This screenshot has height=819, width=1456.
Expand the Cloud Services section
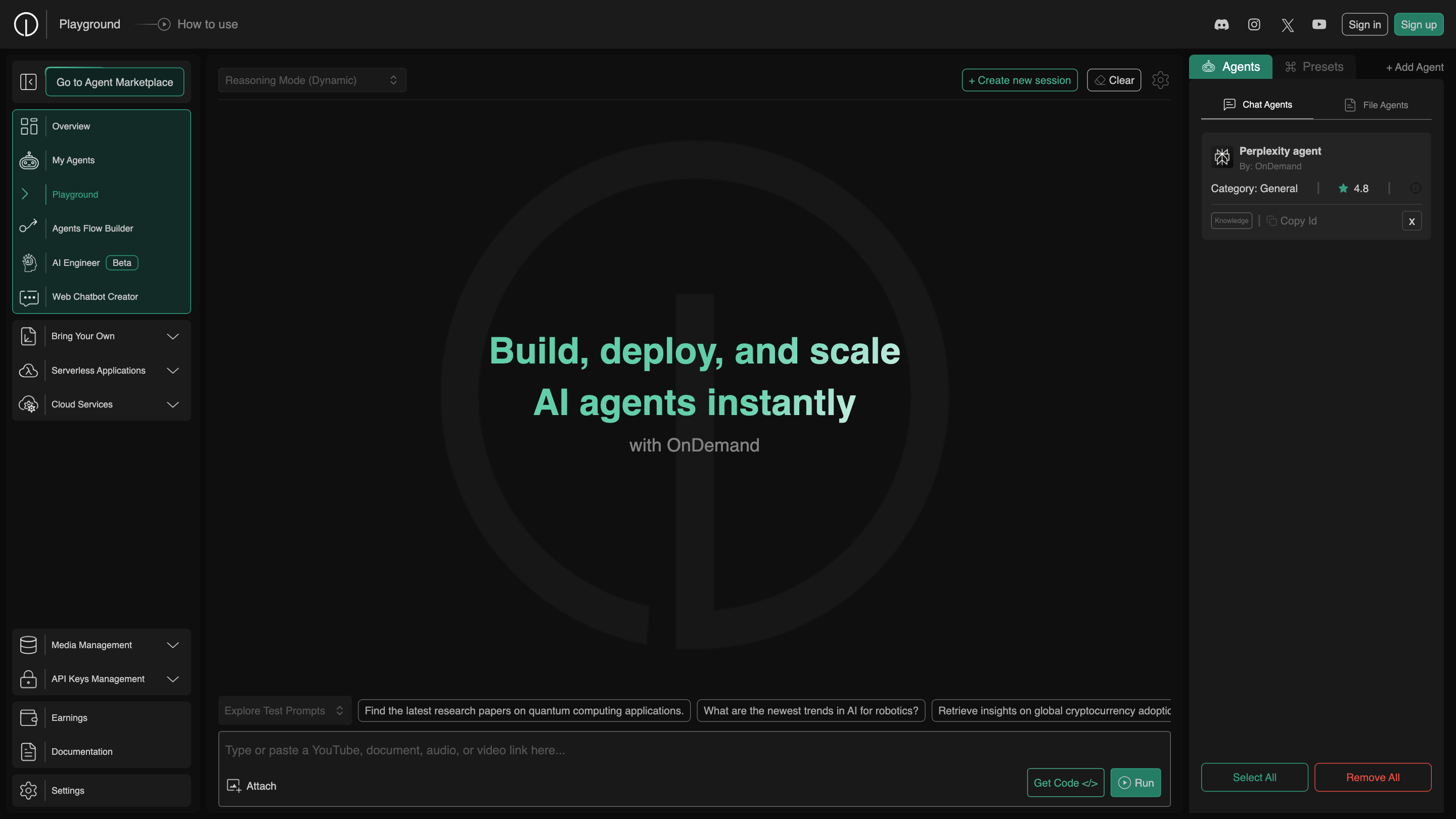click(x=102, y=404)
